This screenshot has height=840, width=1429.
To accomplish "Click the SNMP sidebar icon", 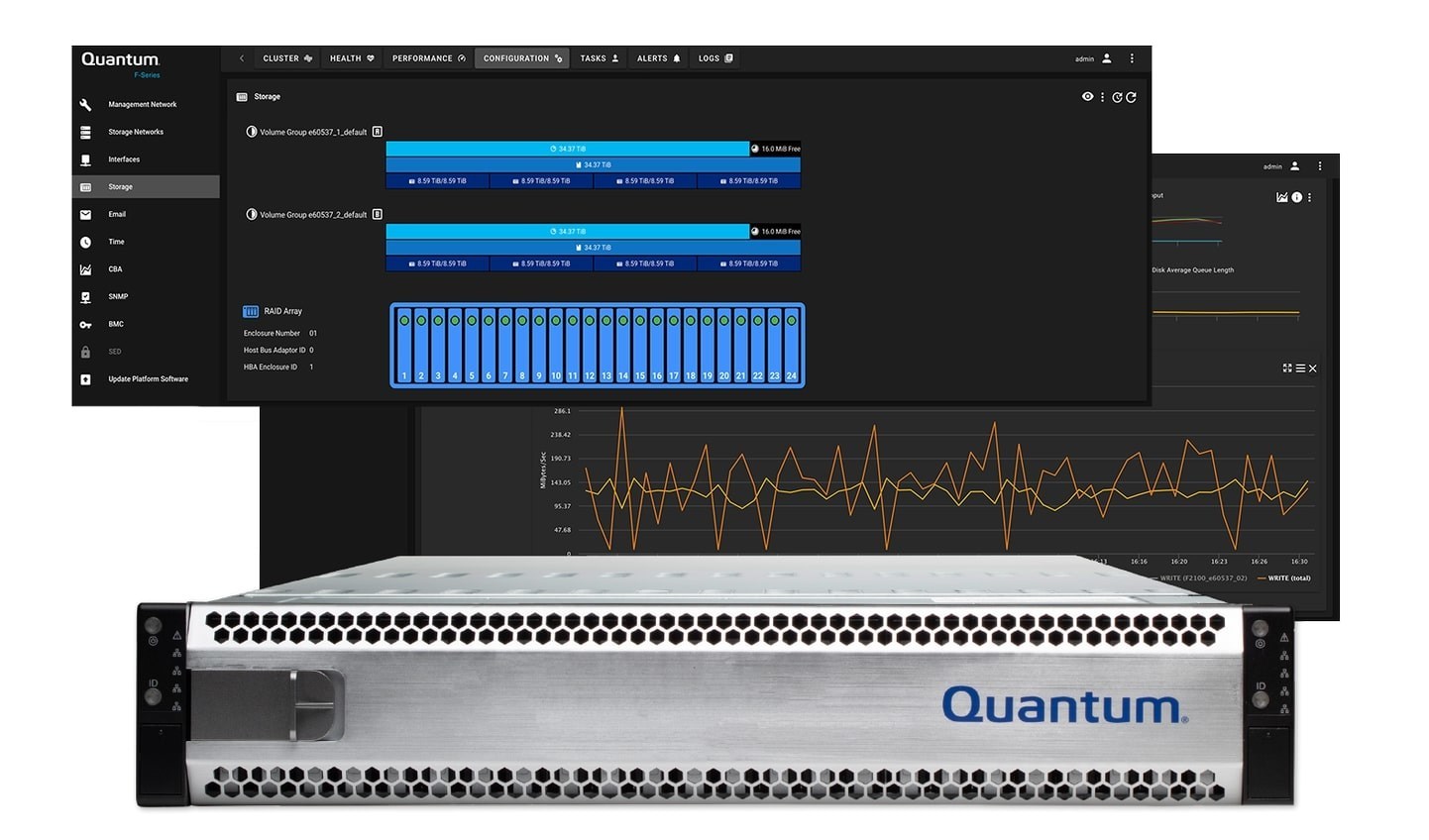I will tap(86, 297).
